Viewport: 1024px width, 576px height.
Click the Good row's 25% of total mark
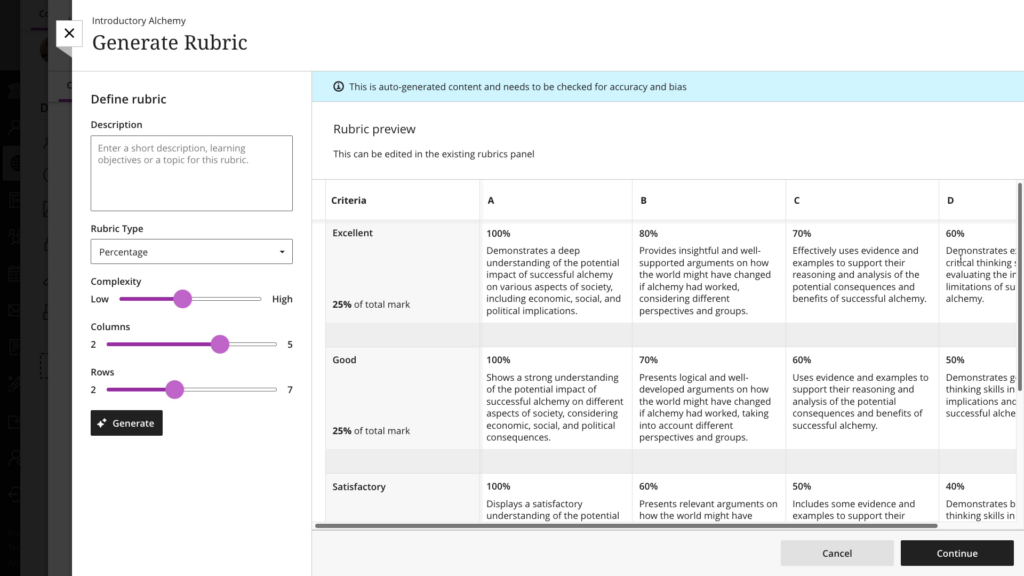point(371,431)
